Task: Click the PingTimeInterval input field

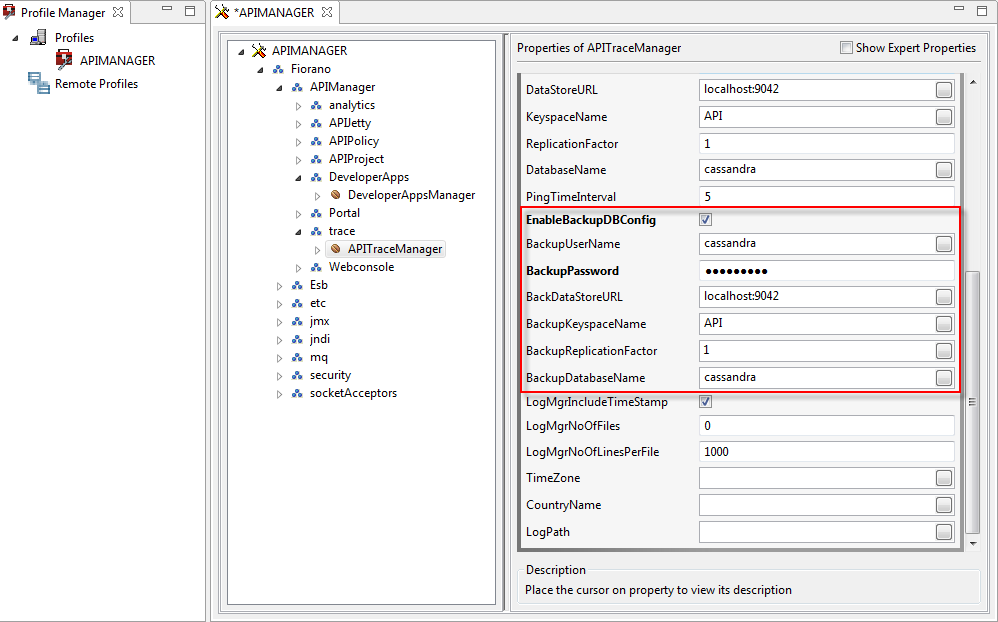Action: tap(826, 196)
